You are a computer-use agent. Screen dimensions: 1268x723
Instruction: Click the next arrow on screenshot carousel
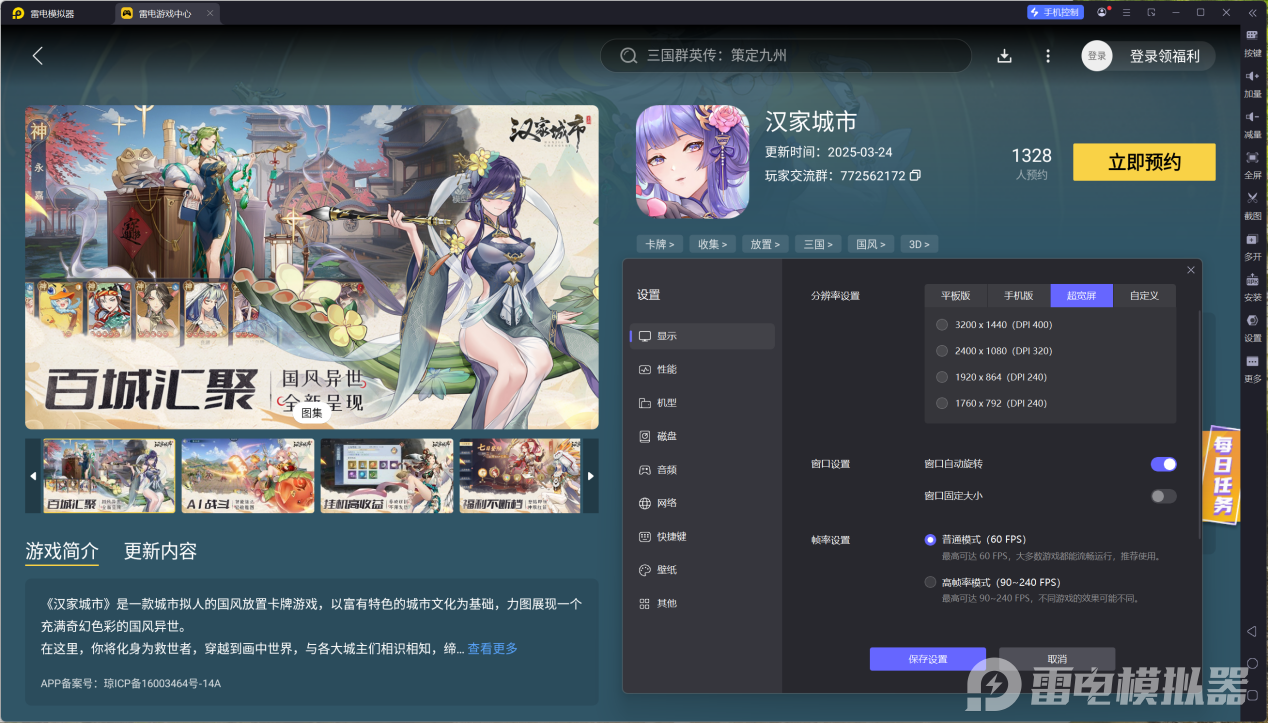[x=590, y=476]
